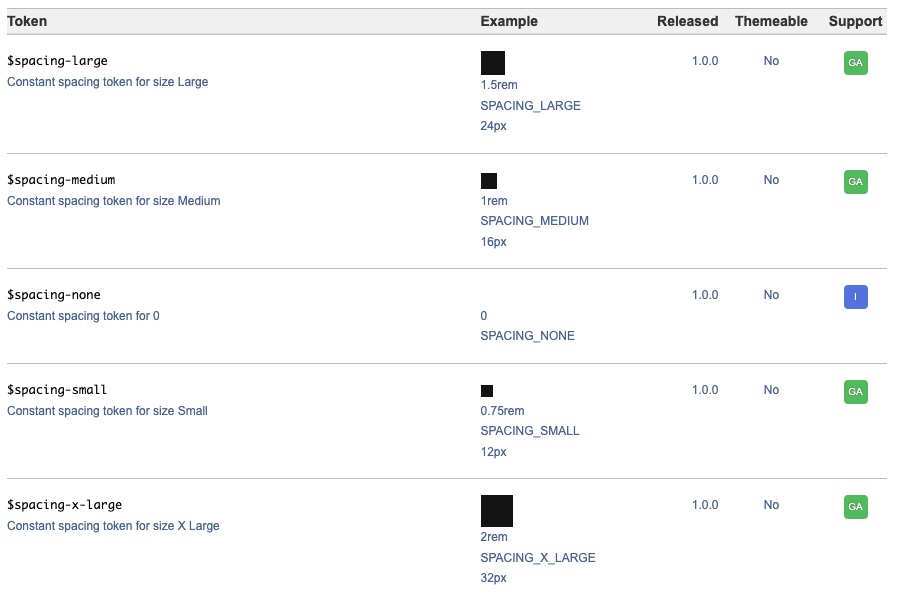The width and height of the screenshot is (900, 601).
Task: Select the $spacing-large token name
Action: [57, 61]
